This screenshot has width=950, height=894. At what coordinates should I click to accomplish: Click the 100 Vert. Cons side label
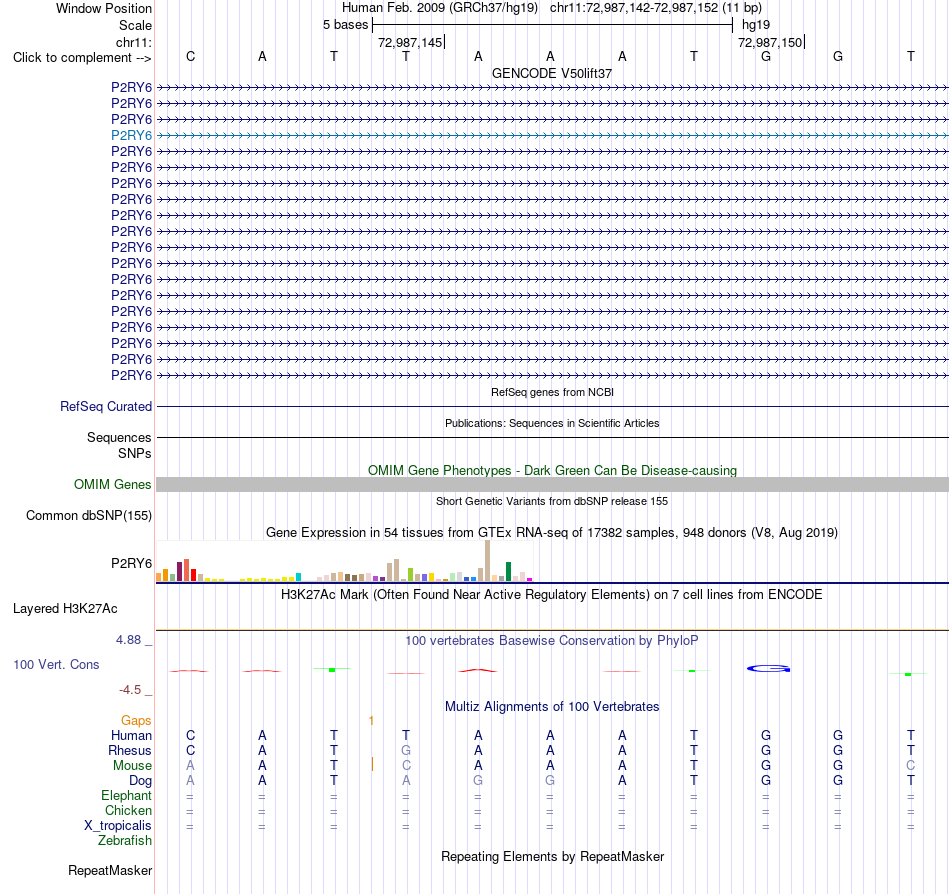(x=56, y=664)
